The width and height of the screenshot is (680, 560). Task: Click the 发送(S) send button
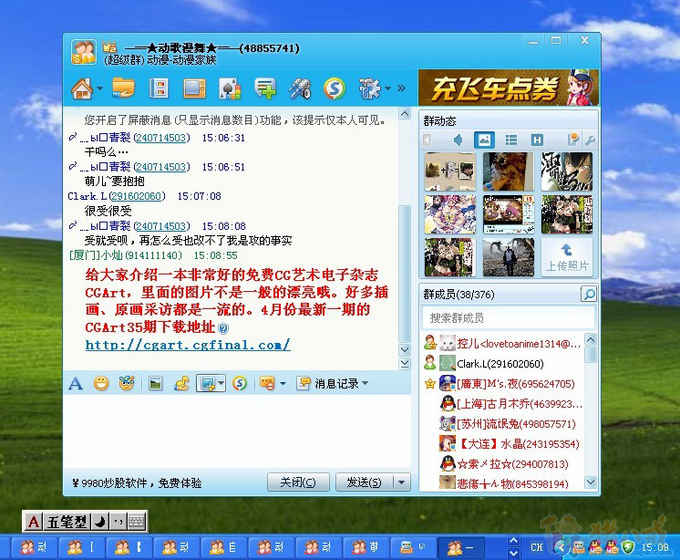click(364, 482)
